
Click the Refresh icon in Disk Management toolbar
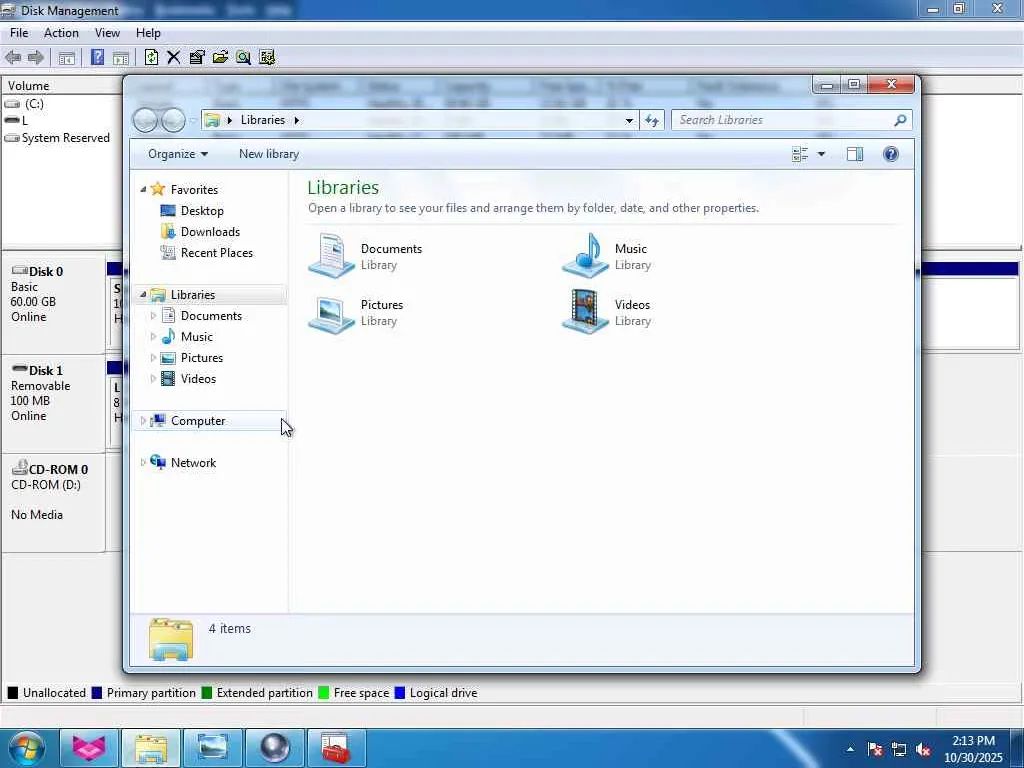click(152, 57)
